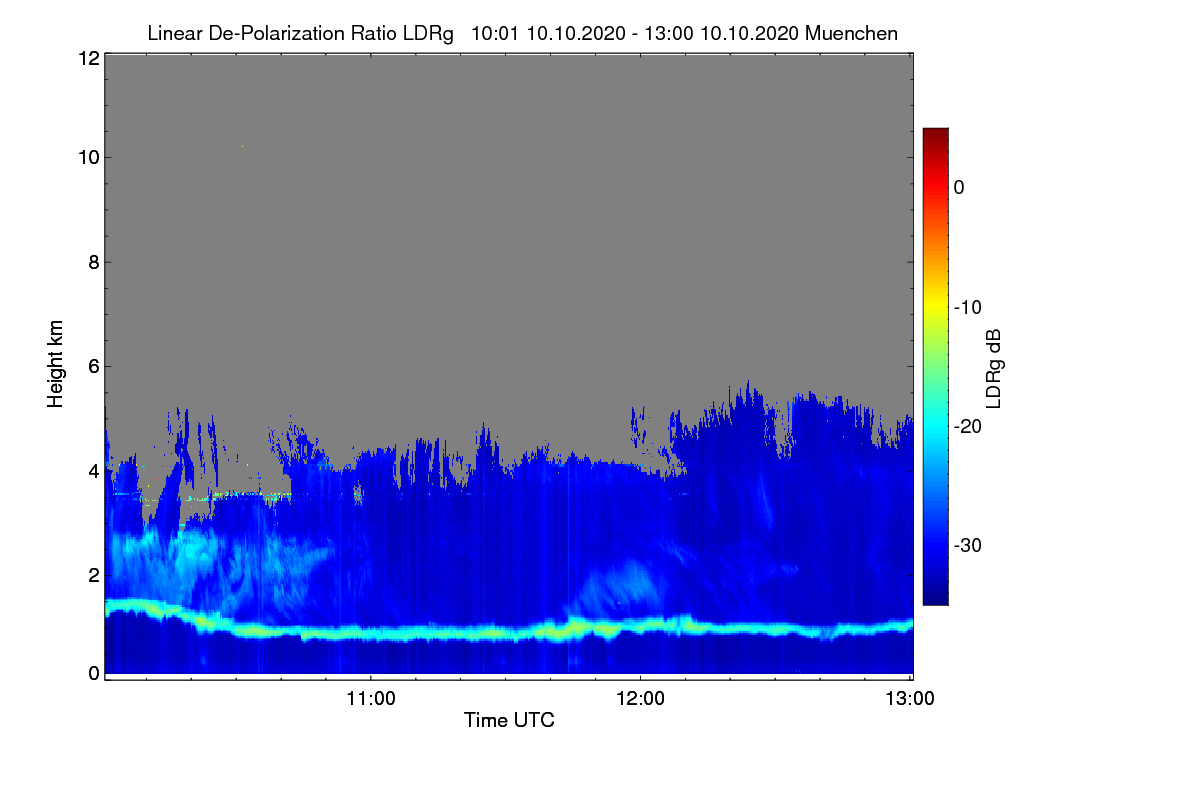Click the '0' height tick label on the y-axis
This screenshot has height=800, width=1200.
(92, 673)
